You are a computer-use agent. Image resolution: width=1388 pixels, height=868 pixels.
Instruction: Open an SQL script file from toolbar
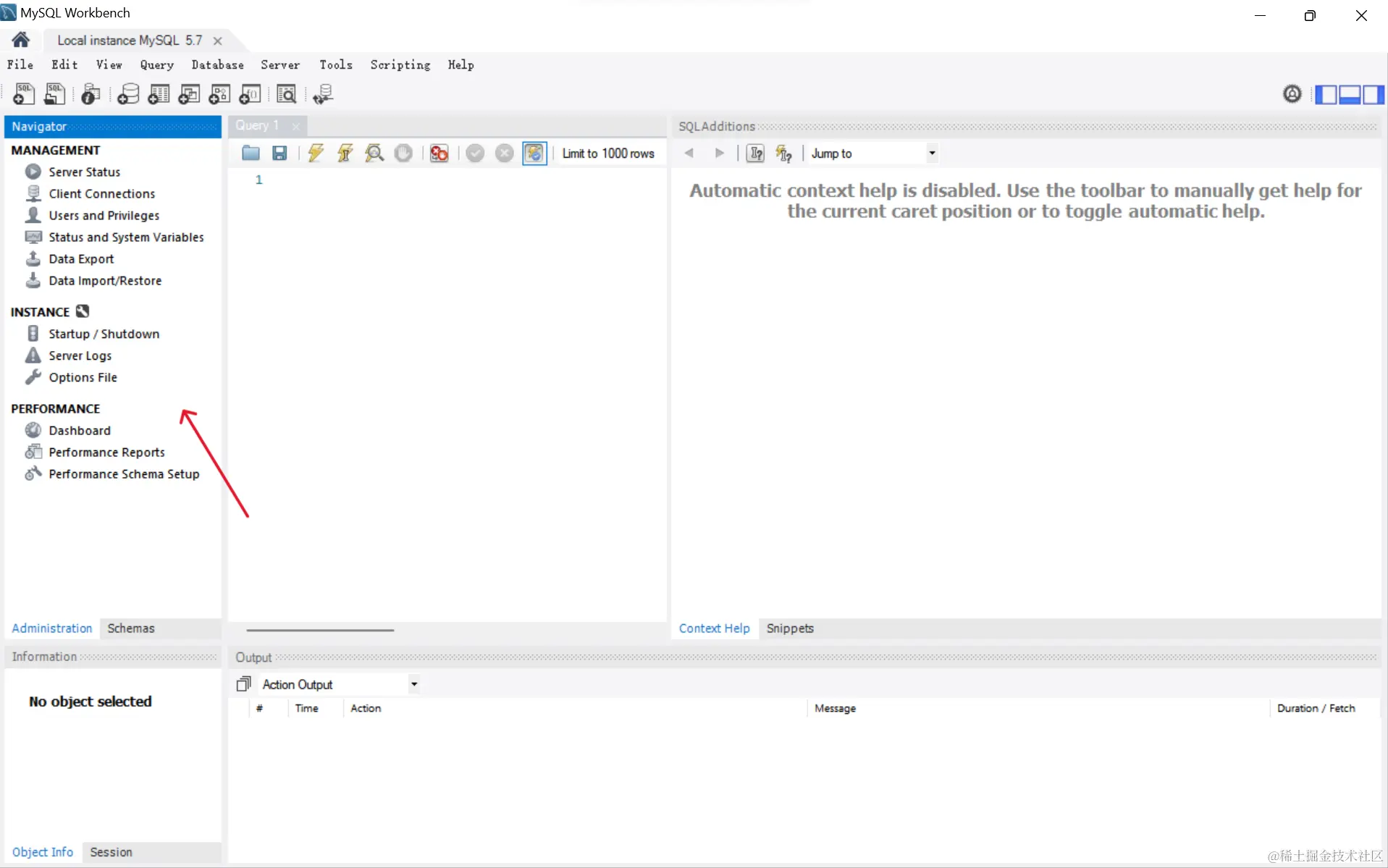(54, 94)
